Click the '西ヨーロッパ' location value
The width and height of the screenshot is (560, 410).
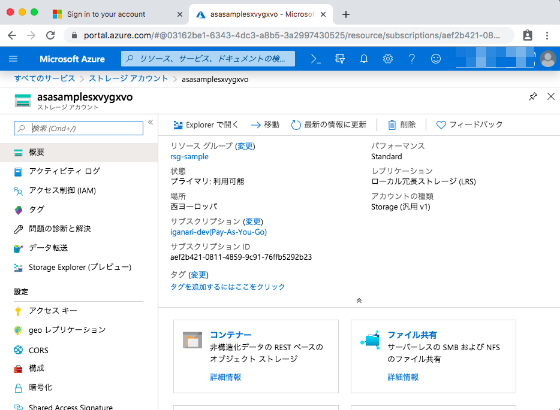(x=194, y=206)
